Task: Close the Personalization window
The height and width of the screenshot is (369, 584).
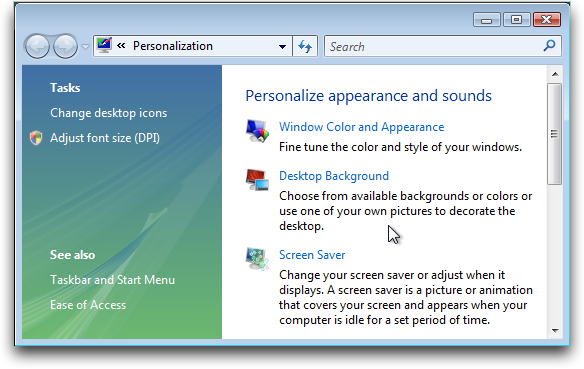Action: [546, 20]
